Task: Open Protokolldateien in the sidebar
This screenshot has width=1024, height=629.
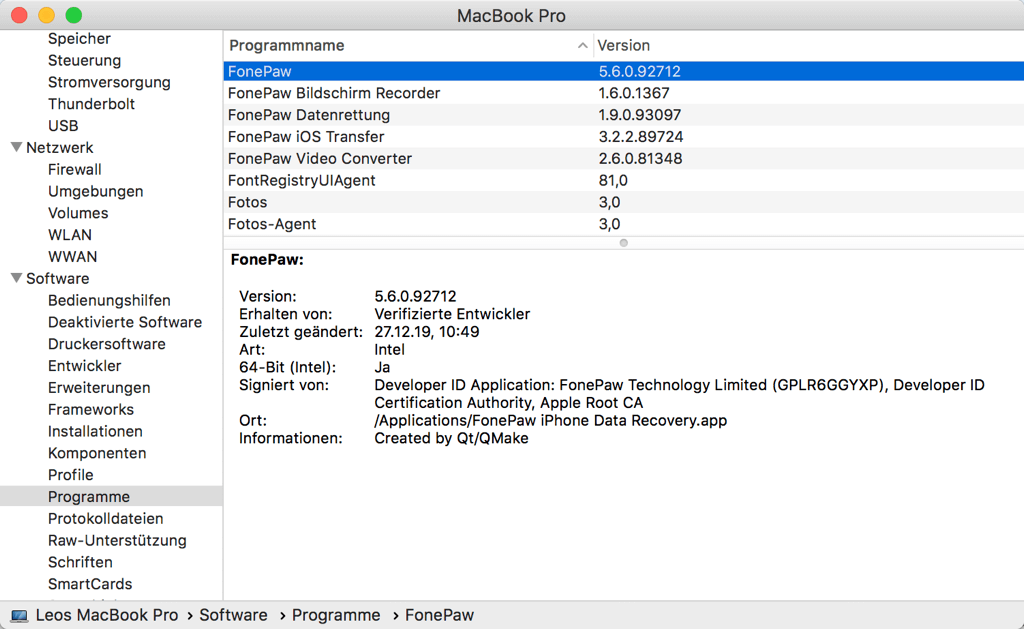Action: point(105,519)
